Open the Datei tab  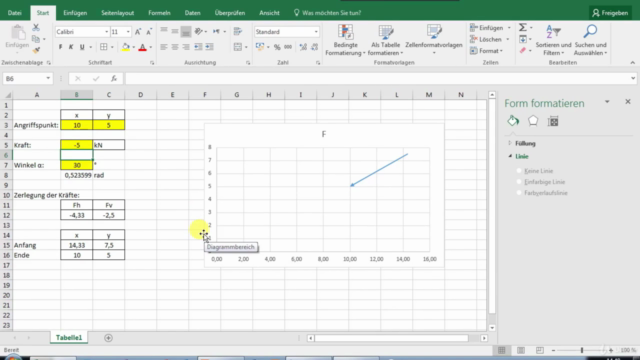[15, 13]
